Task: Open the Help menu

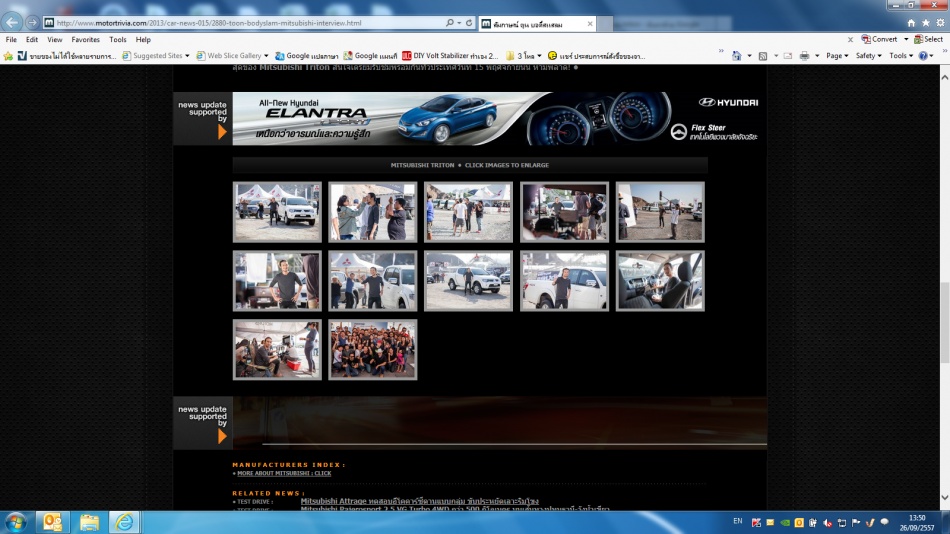Action: pos(143,39)
